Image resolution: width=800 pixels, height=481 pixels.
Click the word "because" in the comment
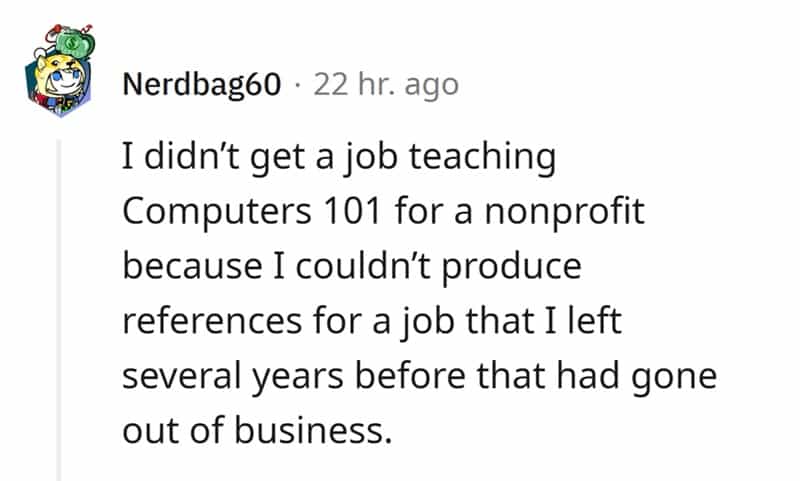click(187, 268)
